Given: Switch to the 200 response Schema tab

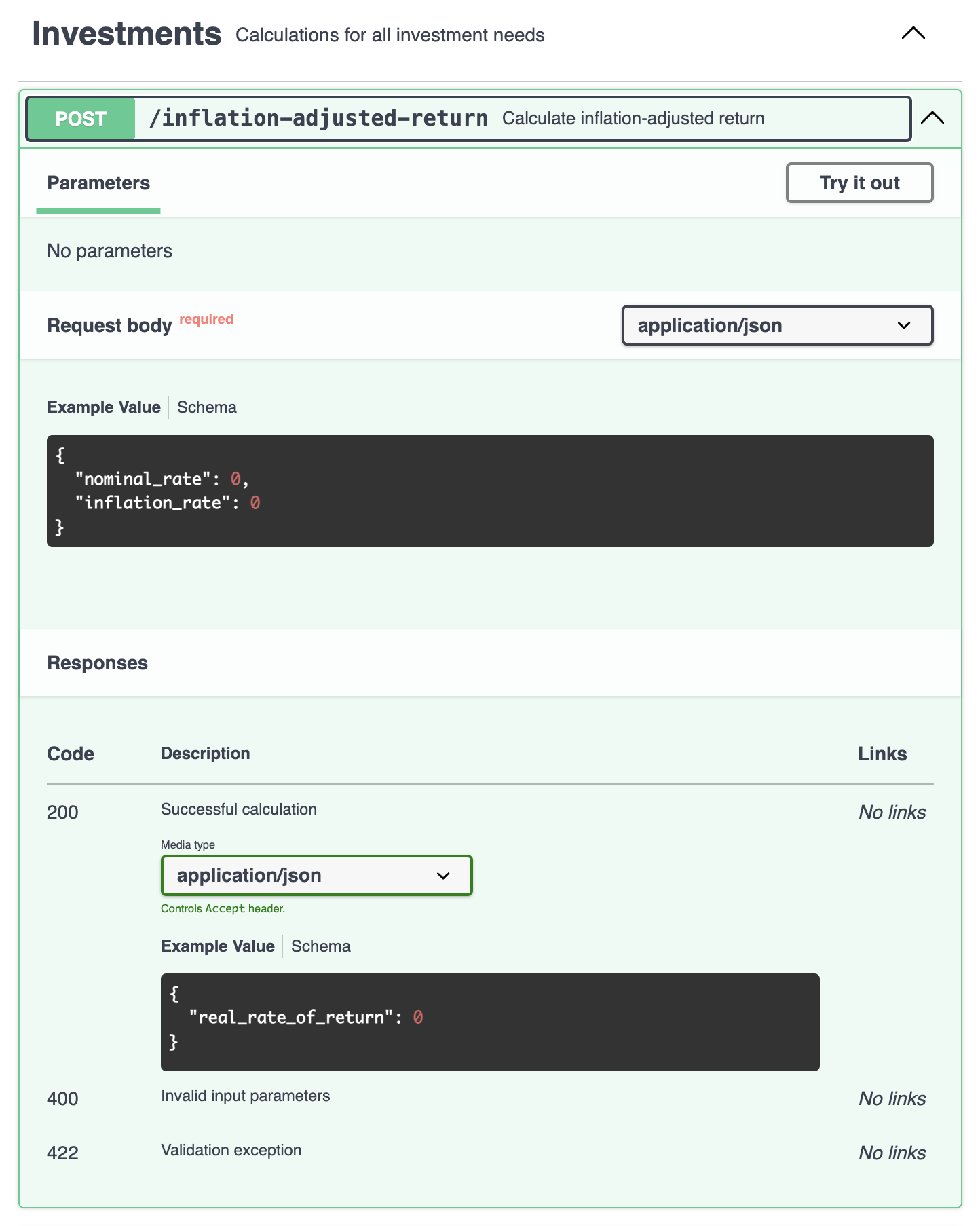Looking at the screenshot, I should coord(321,946).
